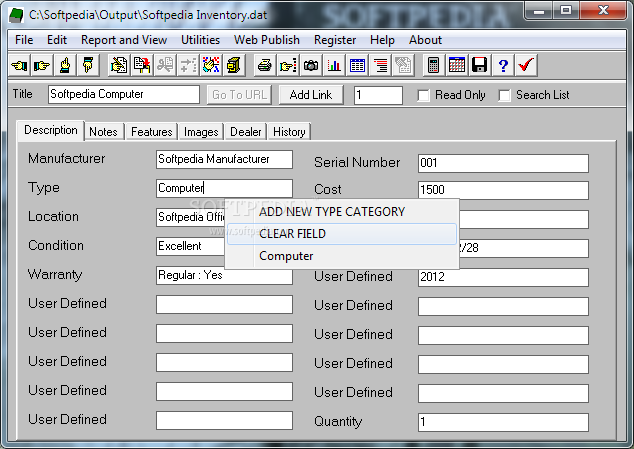Viewport: 634px width, 449px height.
Task: Switch to the Dealer tab
Action: [x=245, y=132]
